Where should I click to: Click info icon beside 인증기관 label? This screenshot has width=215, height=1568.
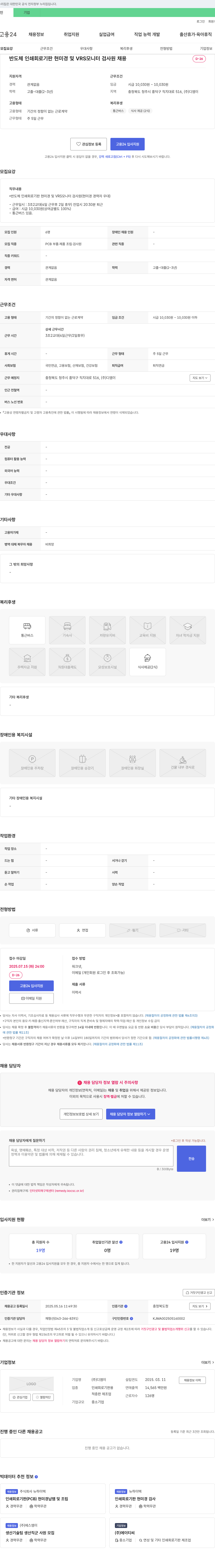(x=126, y=1306)
